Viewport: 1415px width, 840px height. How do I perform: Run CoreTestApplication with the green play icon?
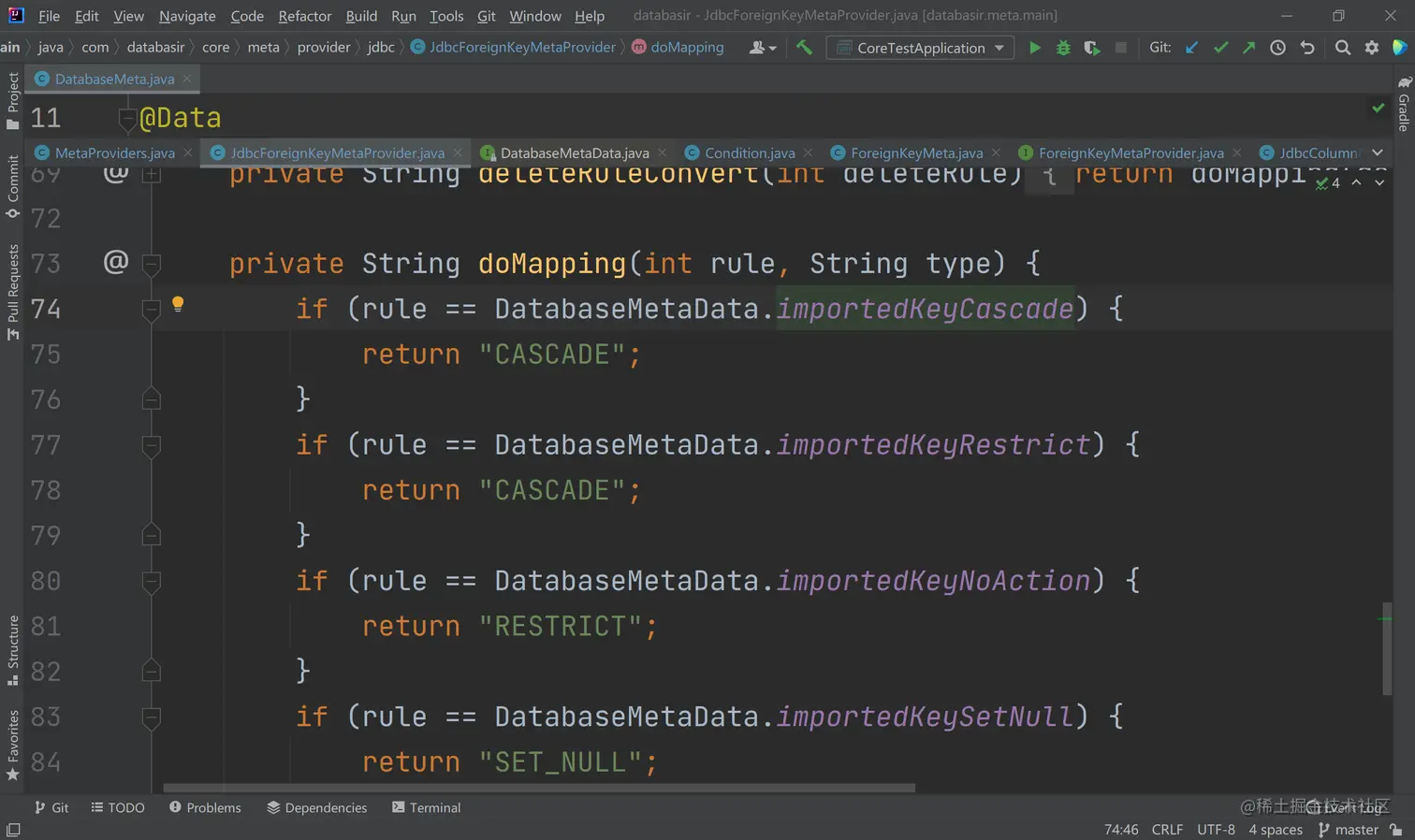click(x=1034, y=48)
